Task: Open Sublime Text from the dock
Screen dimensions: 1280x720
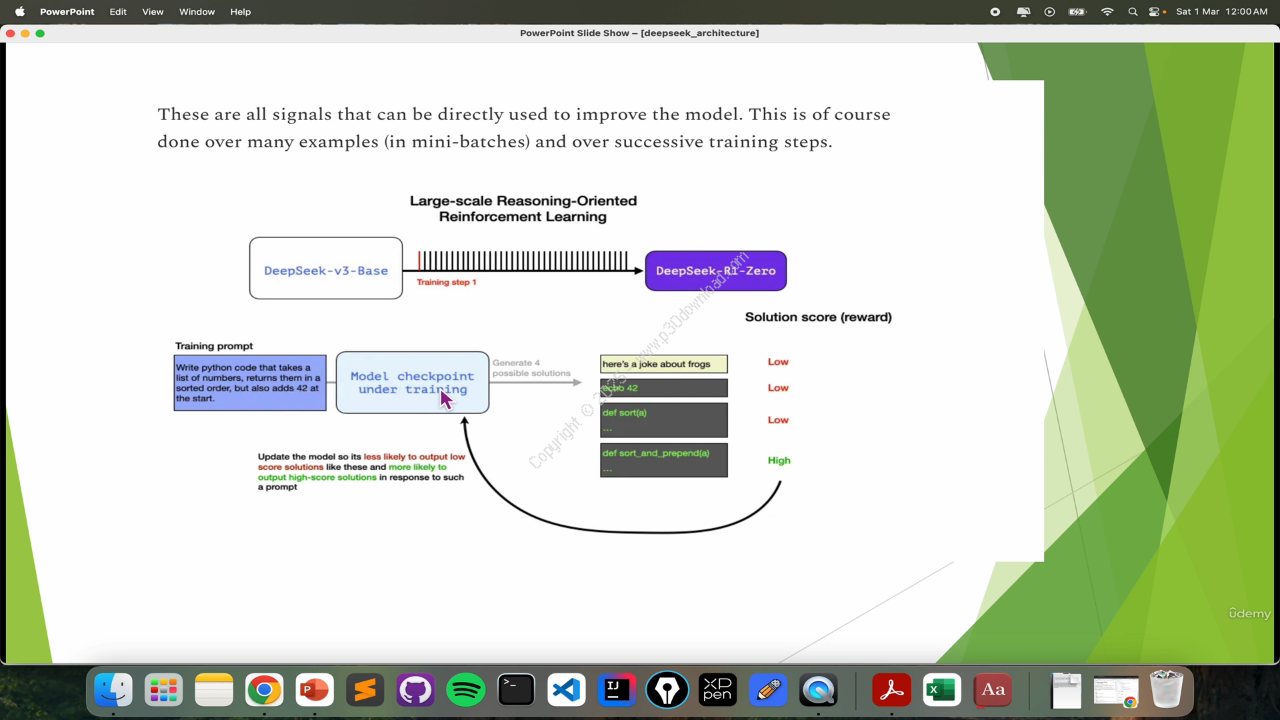Action: (x=365, y=689)
